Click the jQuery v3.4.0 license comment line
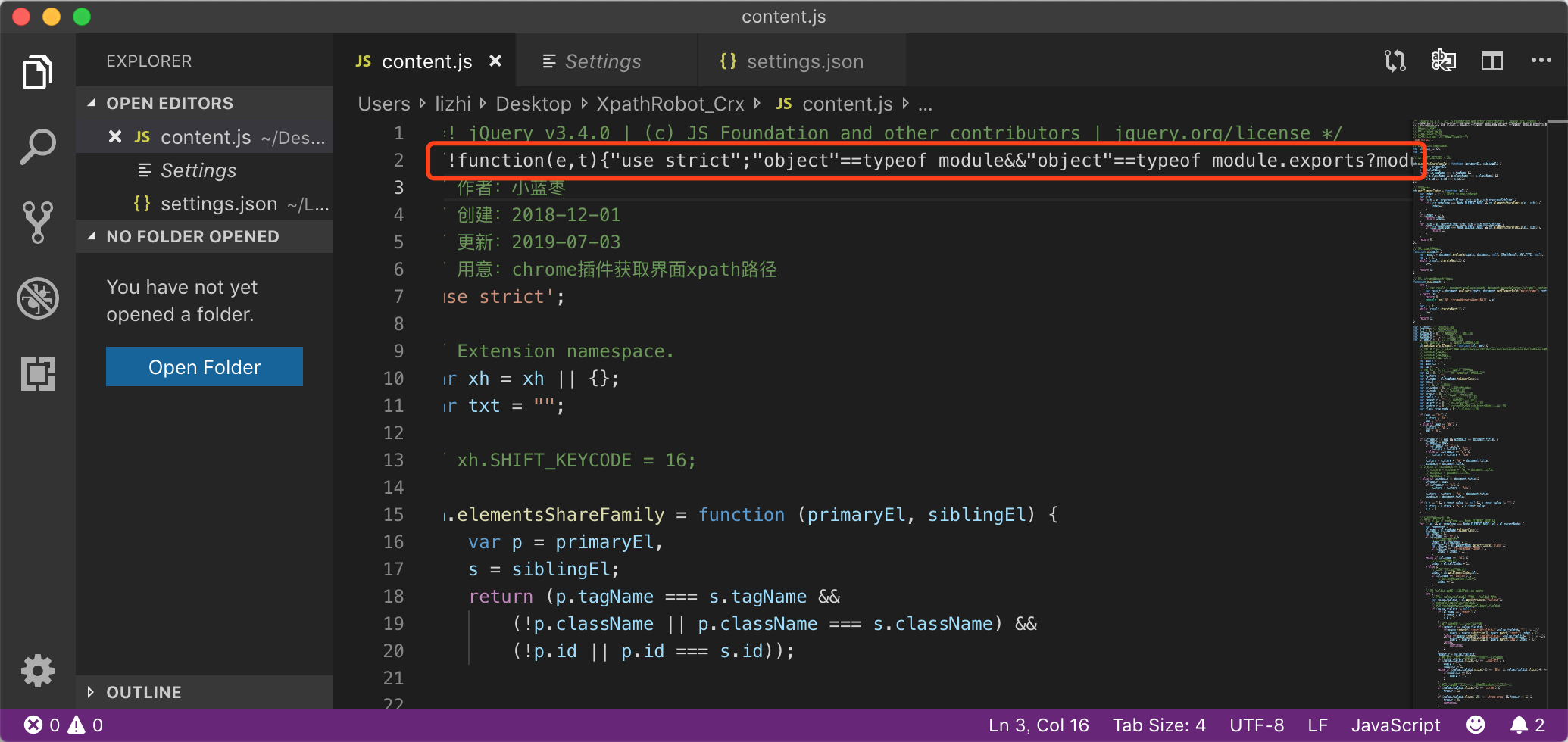Viewport: 1568px width, 742px height. (894, 133)
